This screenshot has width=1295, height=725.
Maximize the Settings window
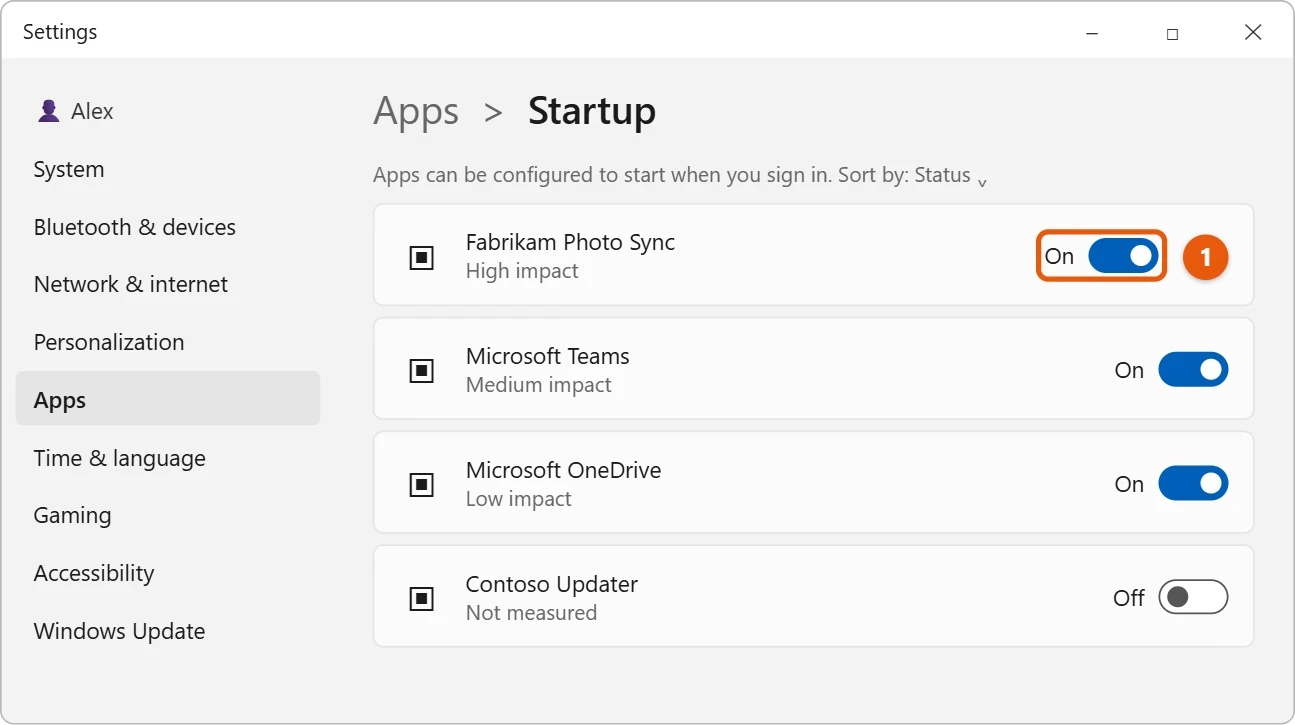[1172, 33]
